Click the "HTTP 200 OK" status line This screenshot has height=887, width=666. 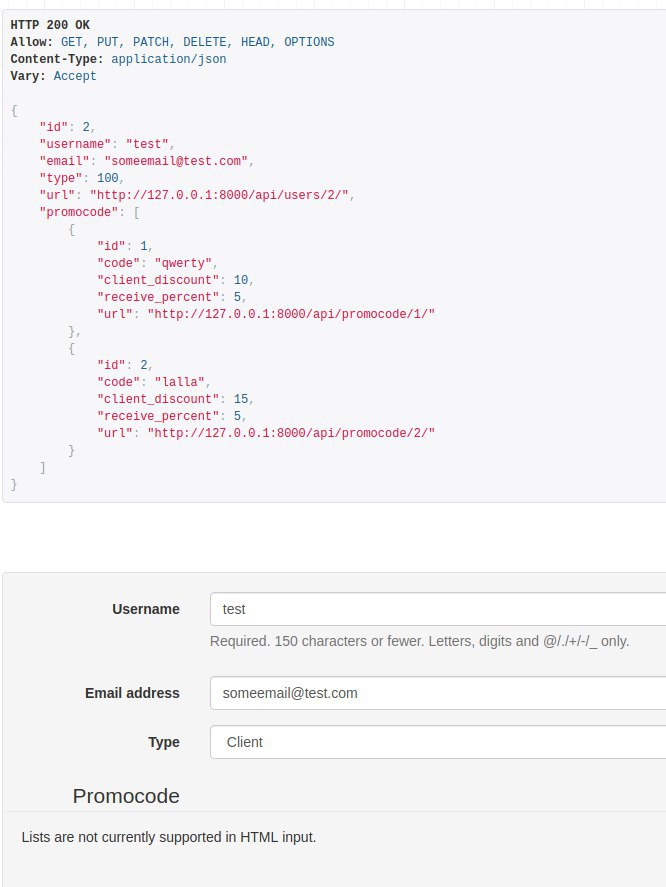coord(50,25)
